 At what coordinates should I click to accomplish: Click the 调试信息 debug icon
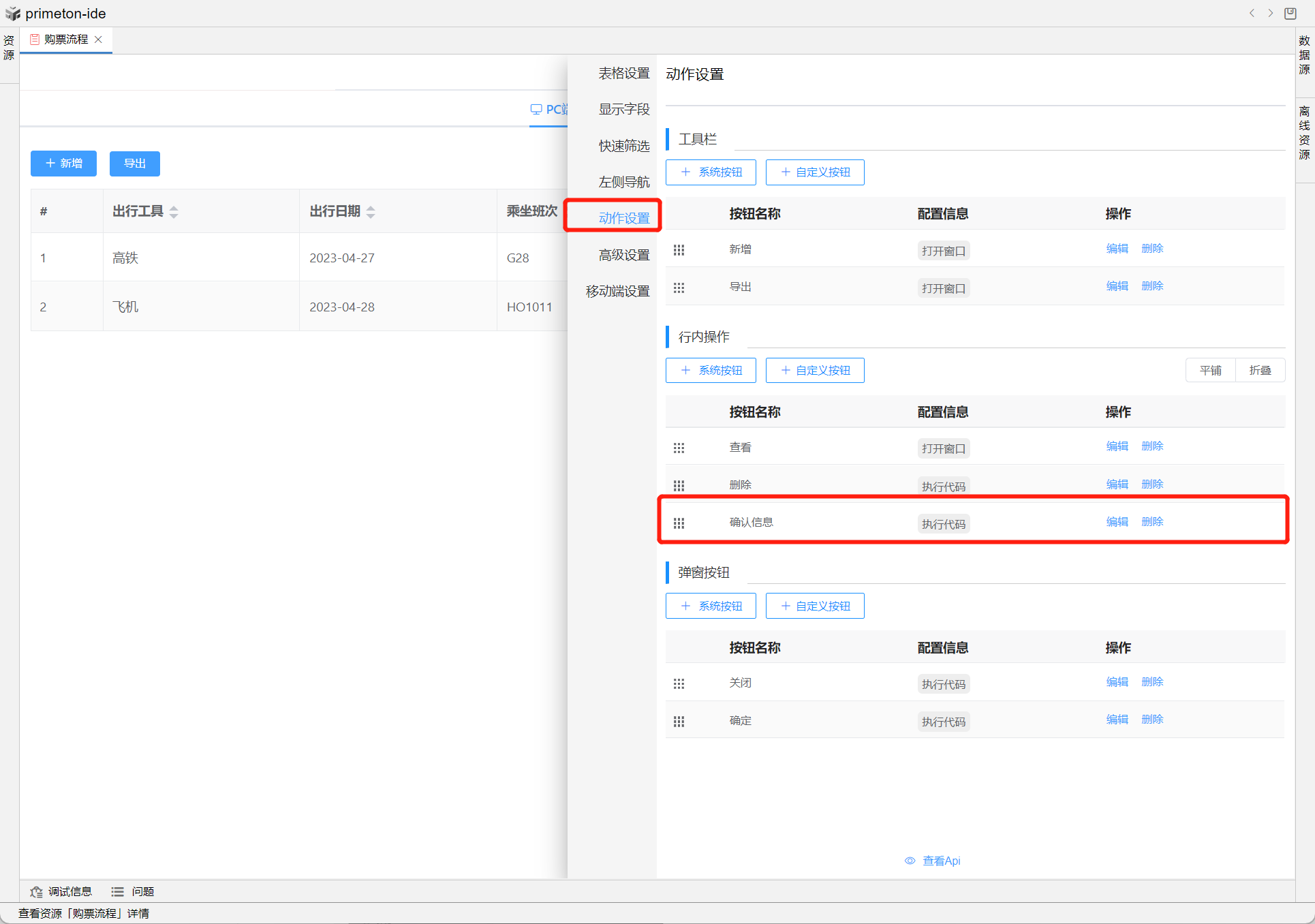[37, 891]
